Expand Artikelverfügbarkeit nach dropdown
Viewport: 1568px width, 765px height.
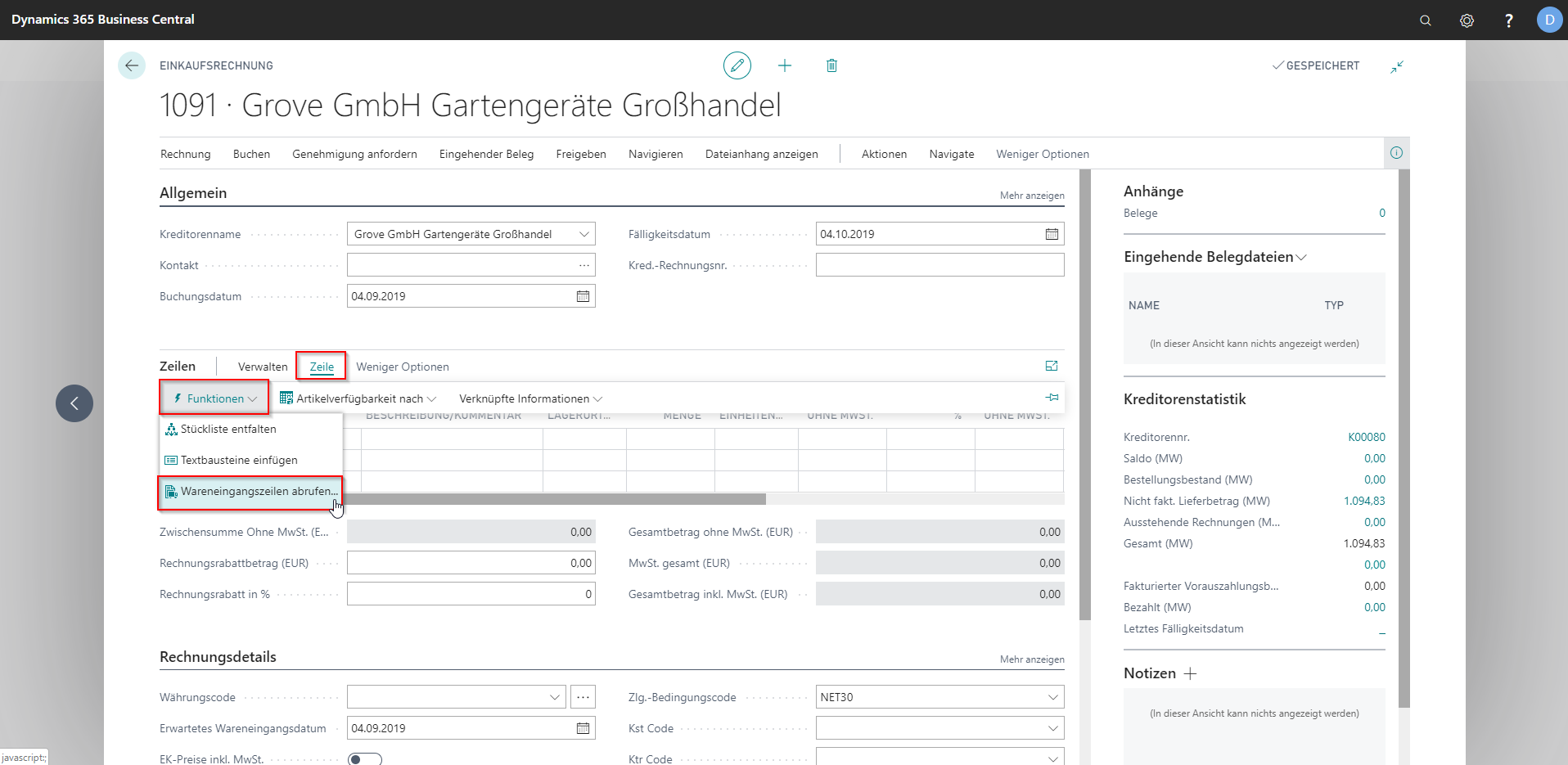tap(358, 398)
